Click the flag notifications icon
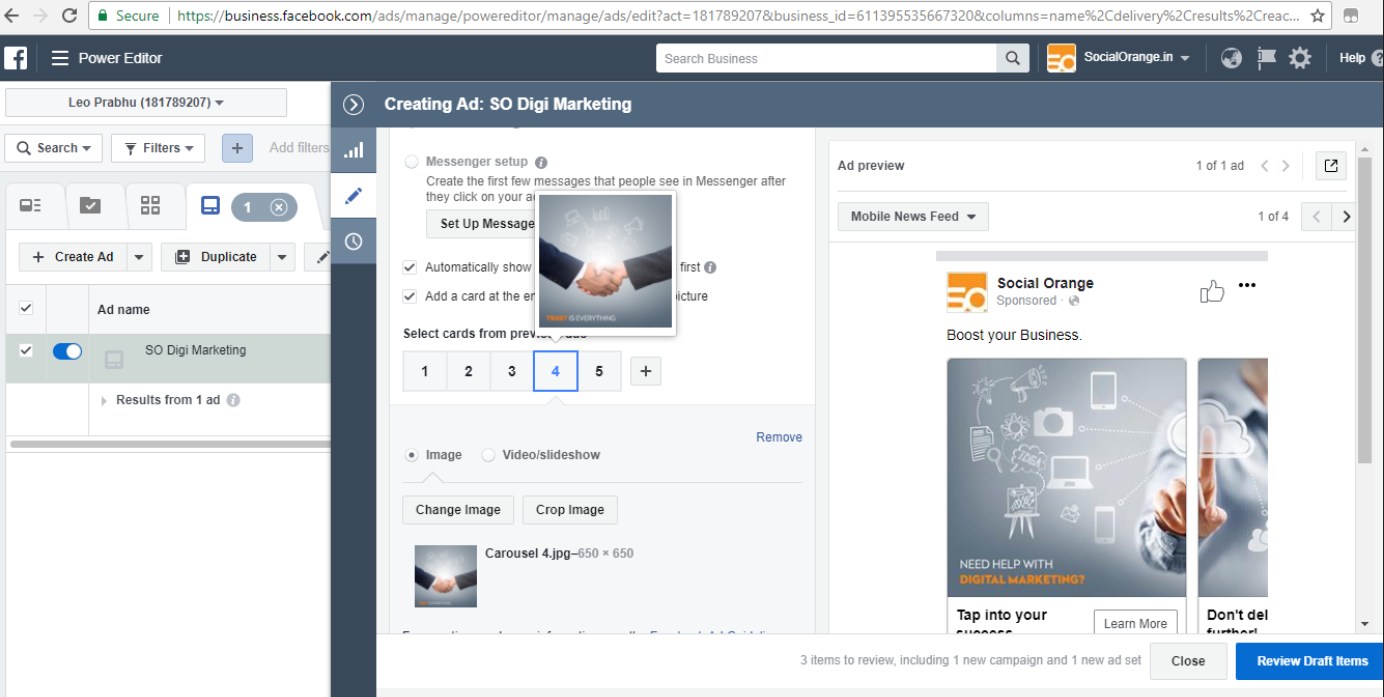 1266,57
